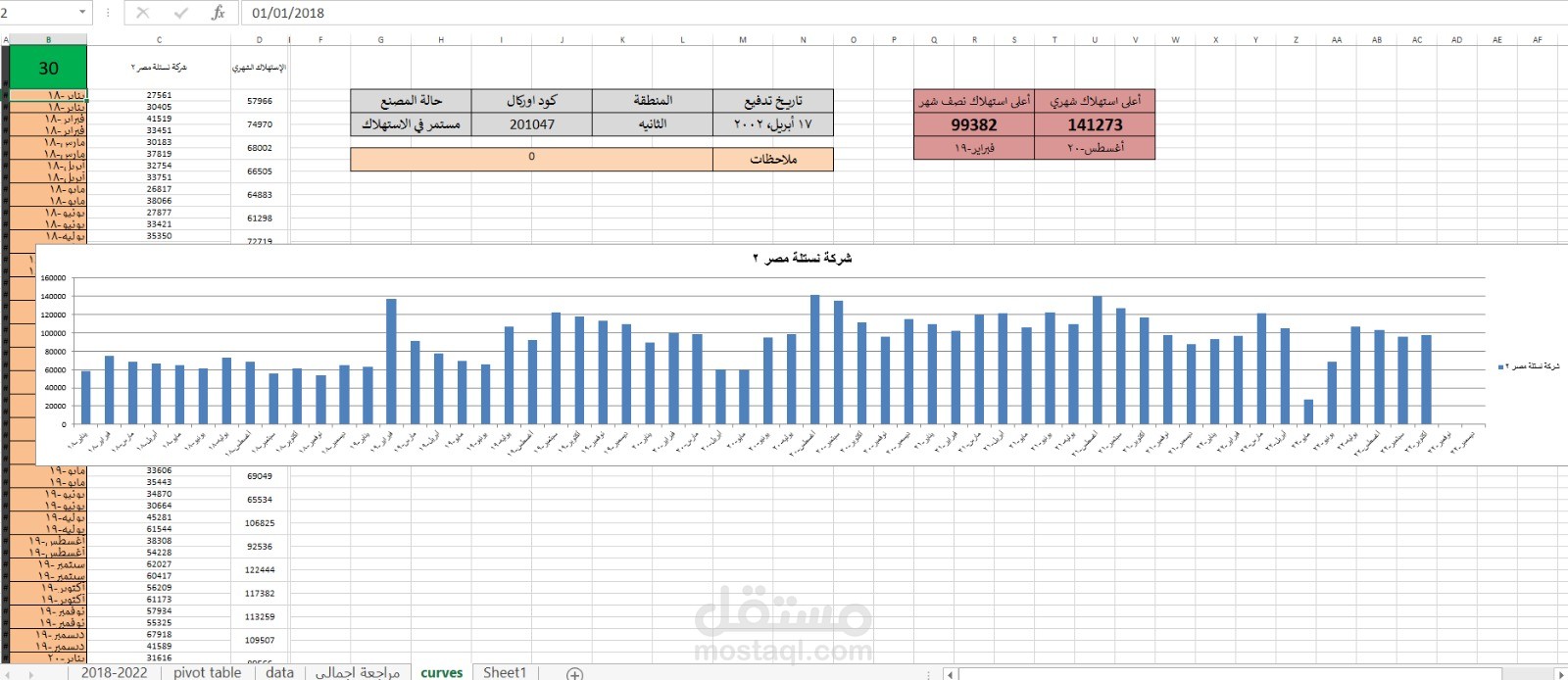
Task: Select column header G
Action: pos(380,40)
